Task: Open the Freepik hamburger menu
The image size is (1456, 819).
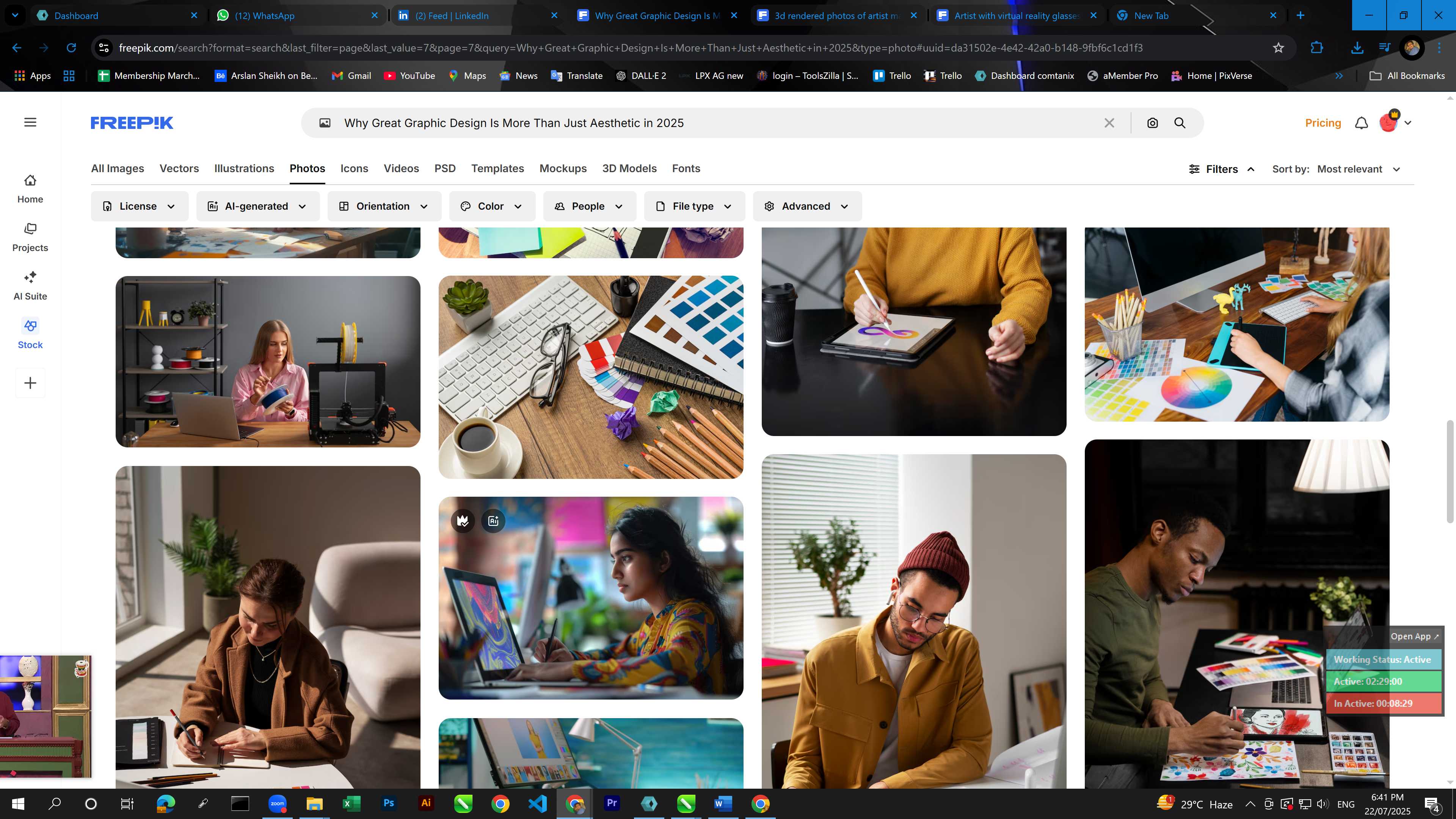Action: point(30,122)
